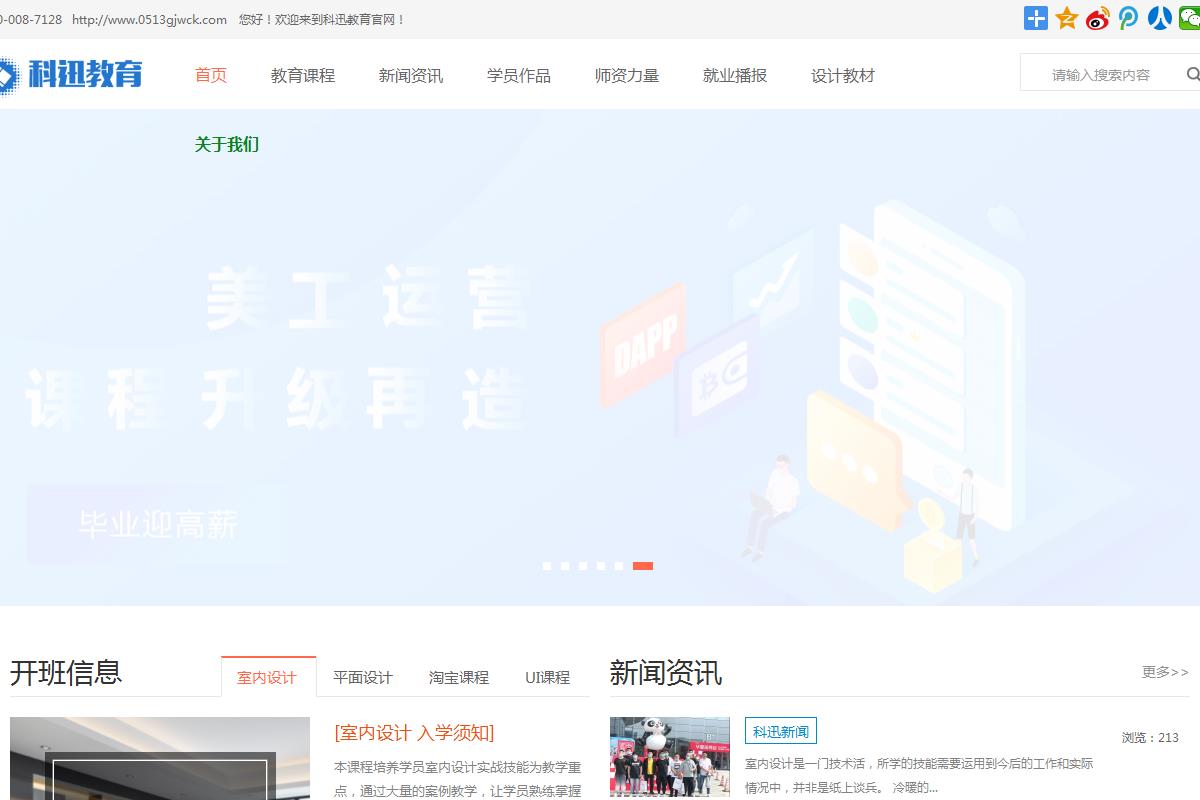Click the 科迅新闻 tag

coord(781,731)
